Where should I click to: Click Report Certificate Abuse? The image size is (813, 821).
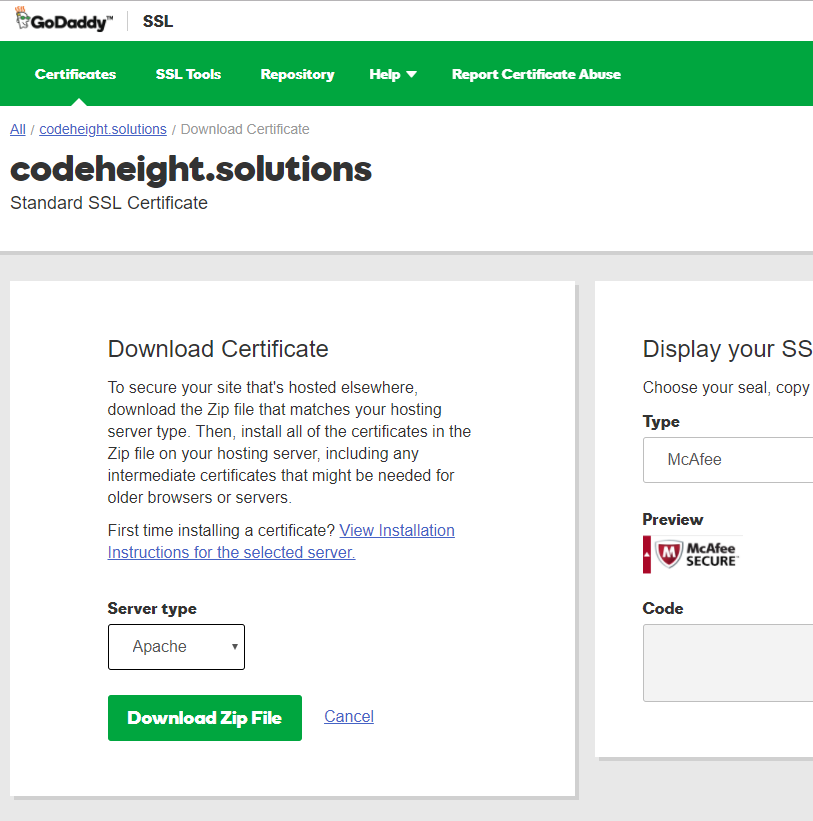536,73
